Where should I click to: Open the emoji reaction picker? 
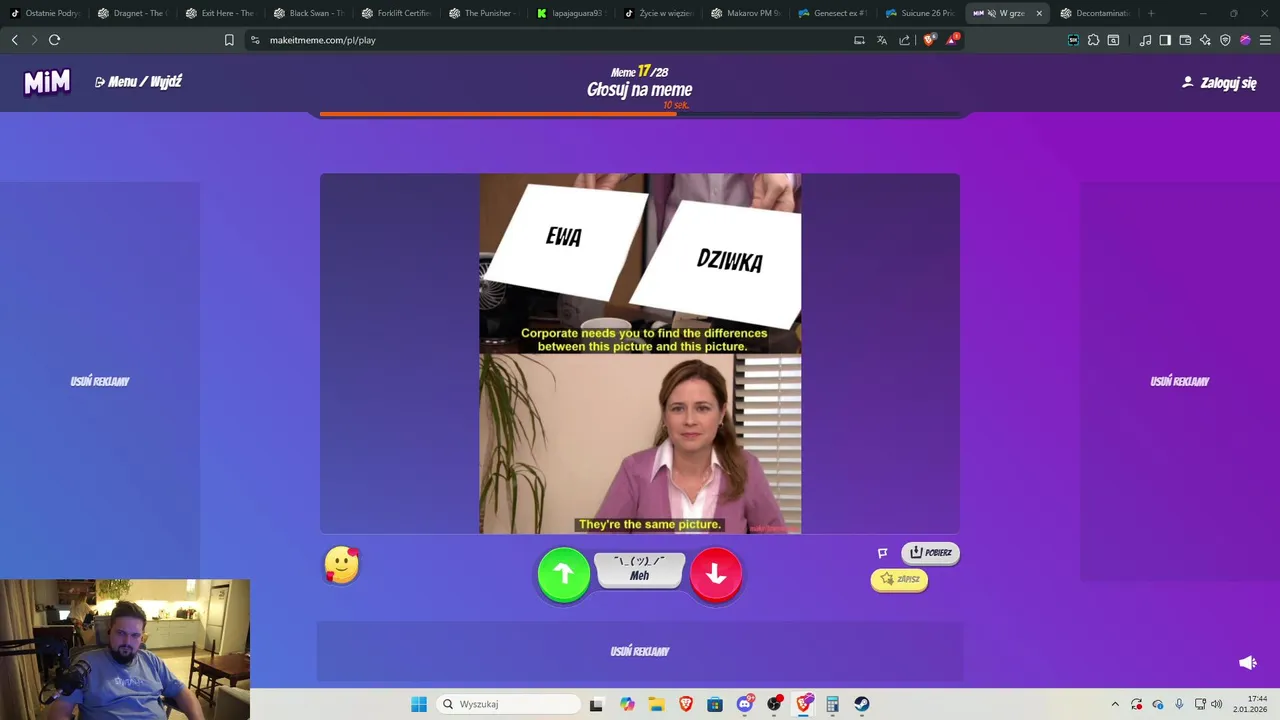click(x=342, y=565)
